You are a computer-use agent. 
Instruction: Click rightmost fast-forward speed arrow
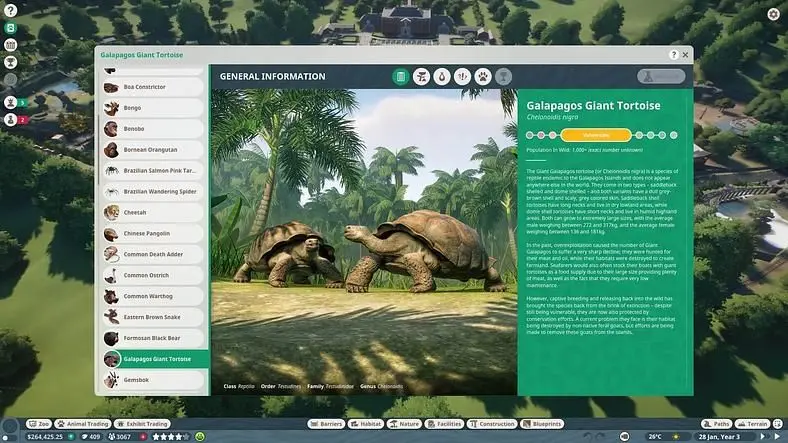point(777,437)
